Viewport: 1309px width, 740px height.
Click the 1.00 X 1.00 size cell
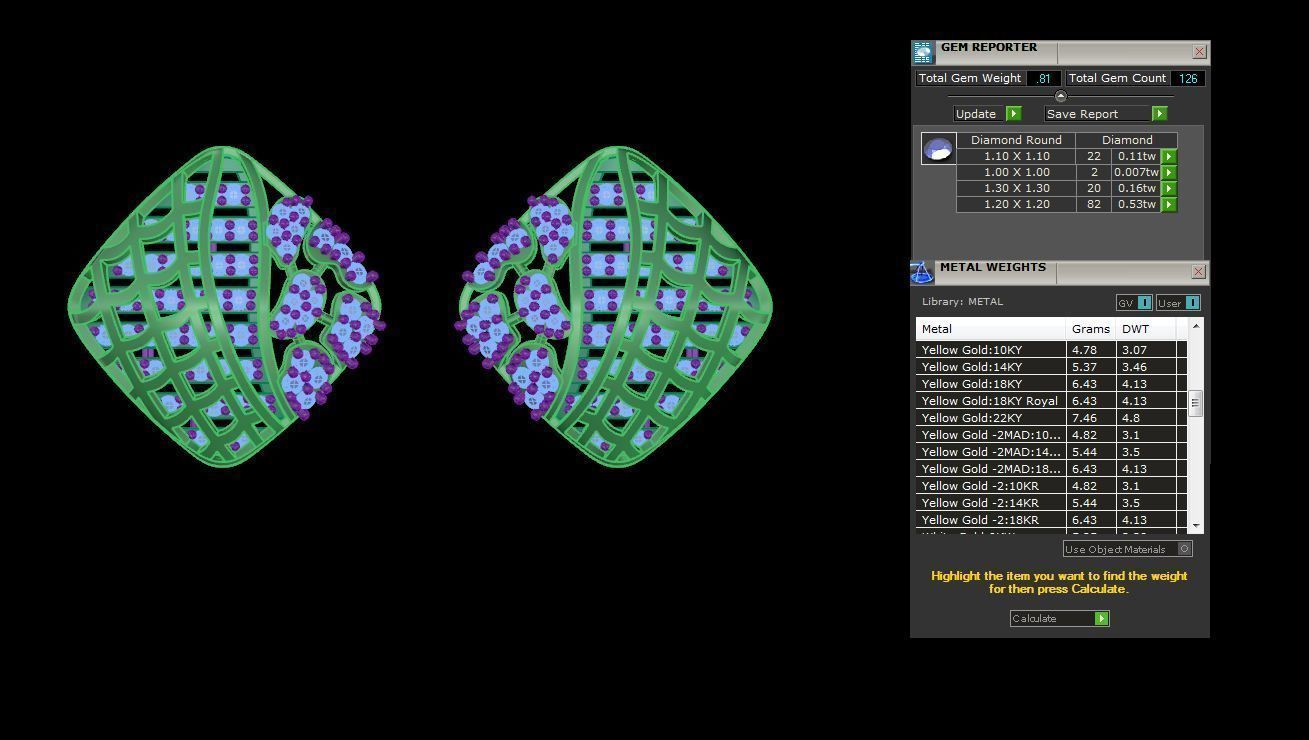(x=1016, y=172)
